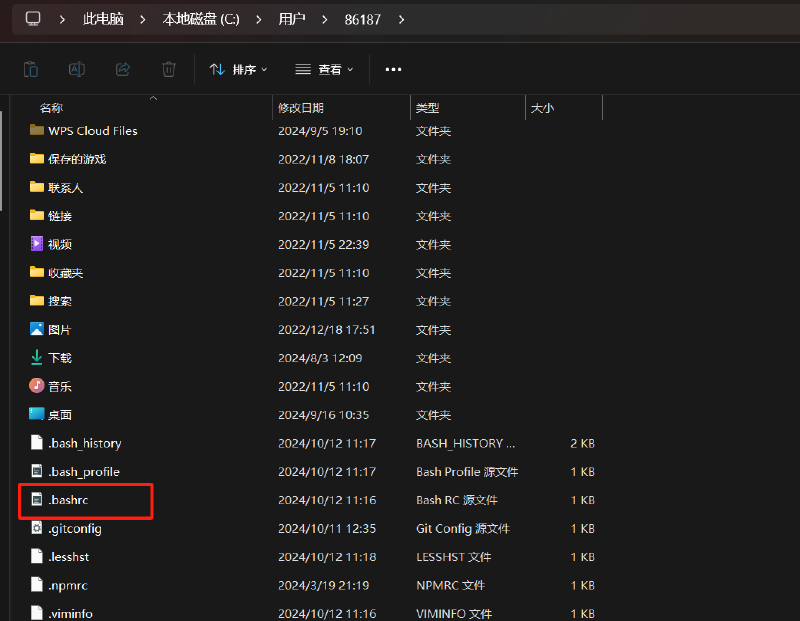800x621 pixels.
Task: Click 86187 in breadcrumb path
Action: [x=363, y=20]
